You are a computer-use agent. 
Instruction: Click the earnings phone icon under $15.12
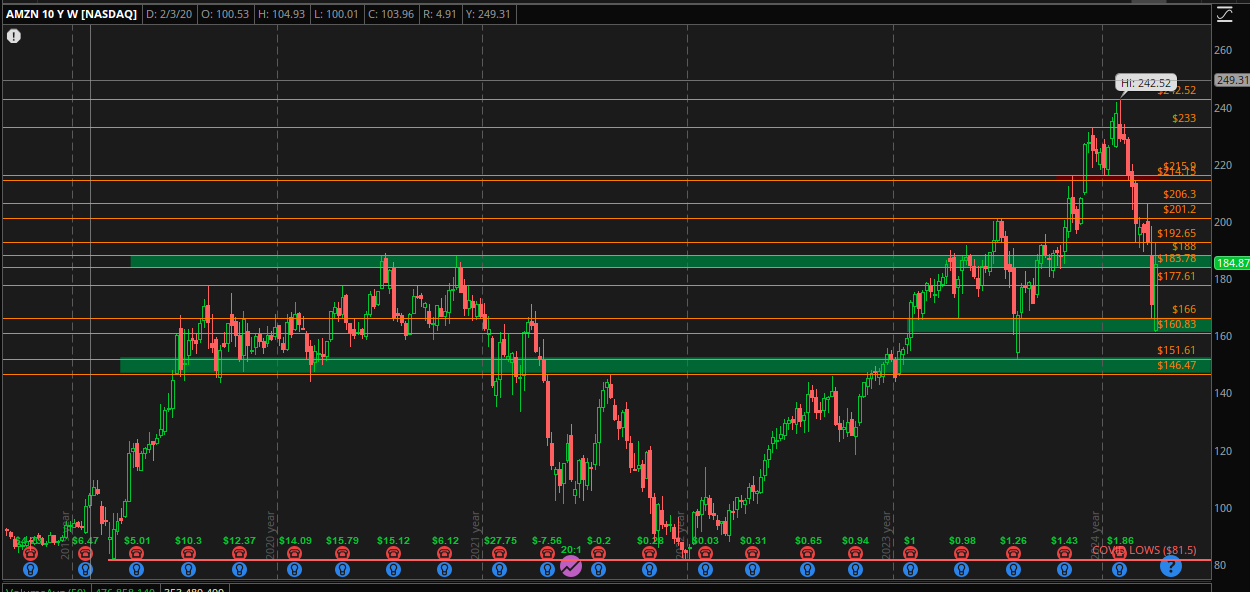click(392, 553)
